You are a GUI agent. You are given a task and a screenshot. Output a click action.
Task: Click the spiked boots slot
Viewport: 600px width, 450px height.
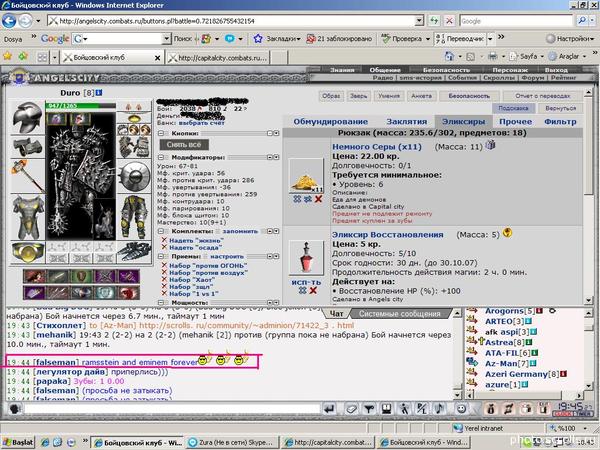[x=134, y=252]
